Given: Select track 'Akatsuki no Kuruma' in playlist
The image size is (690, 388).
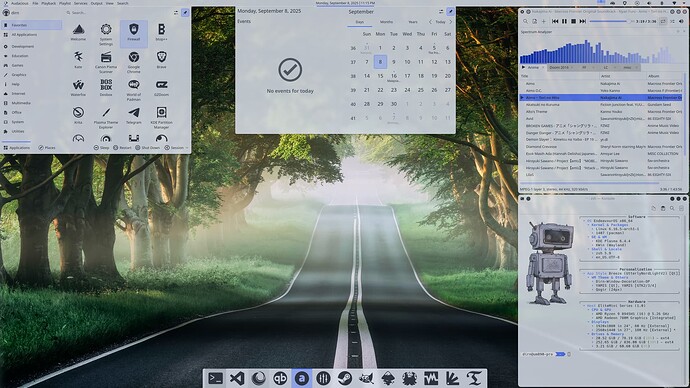Looking at the screenshot, I should click(x=601, y=105).
